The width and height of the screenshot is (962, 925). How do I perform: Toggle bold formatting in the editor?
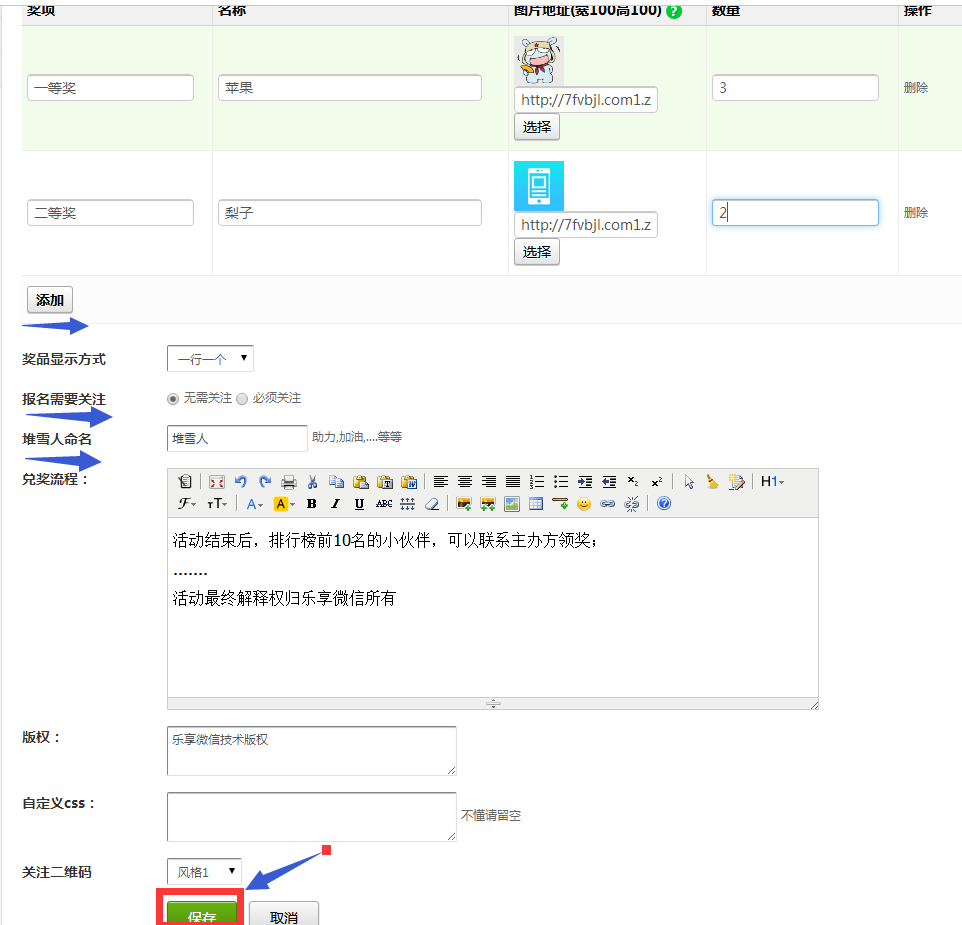click(311, 504)
